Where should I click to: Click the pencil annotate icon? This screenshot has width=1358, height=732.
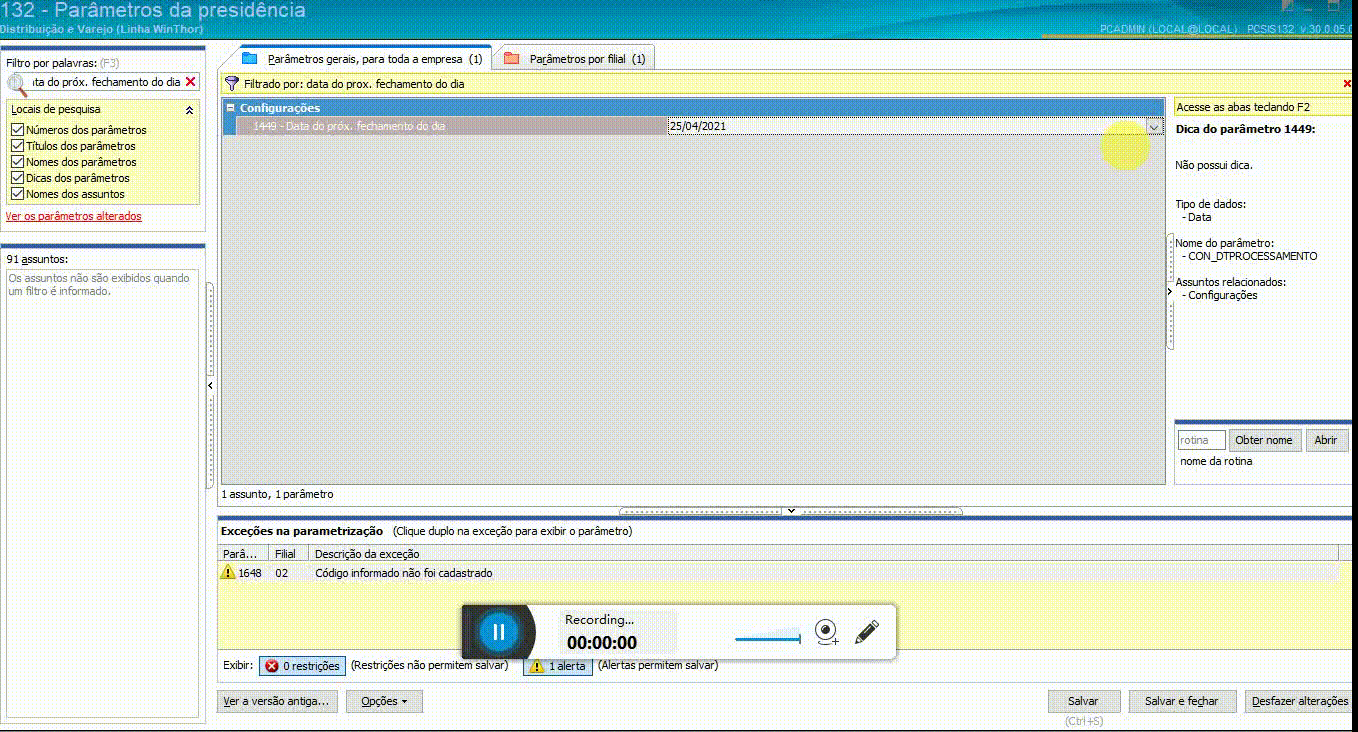866,632
